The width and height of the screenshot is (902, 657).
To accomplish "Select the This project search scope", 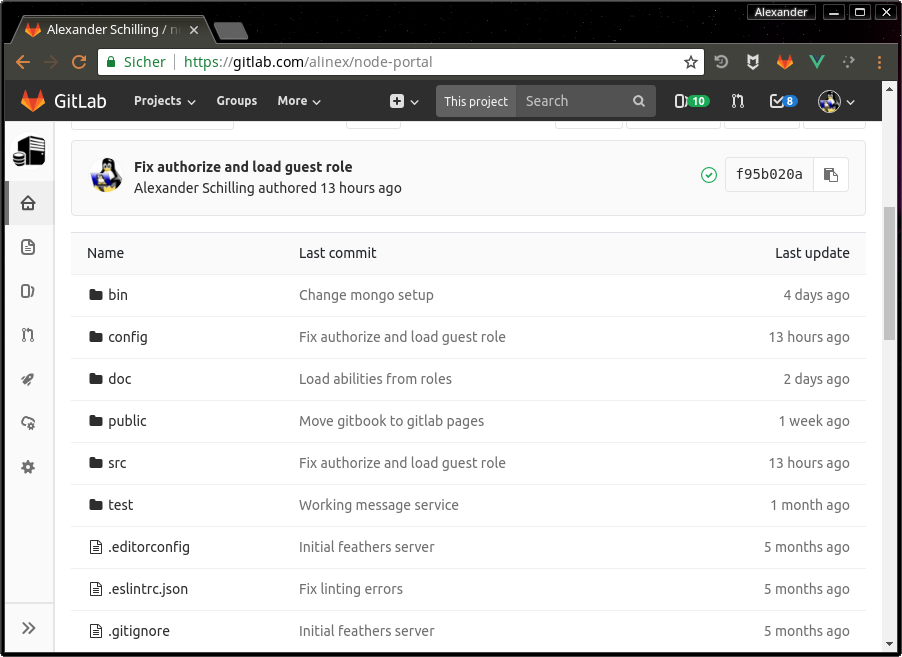I will tap(475, 101).
